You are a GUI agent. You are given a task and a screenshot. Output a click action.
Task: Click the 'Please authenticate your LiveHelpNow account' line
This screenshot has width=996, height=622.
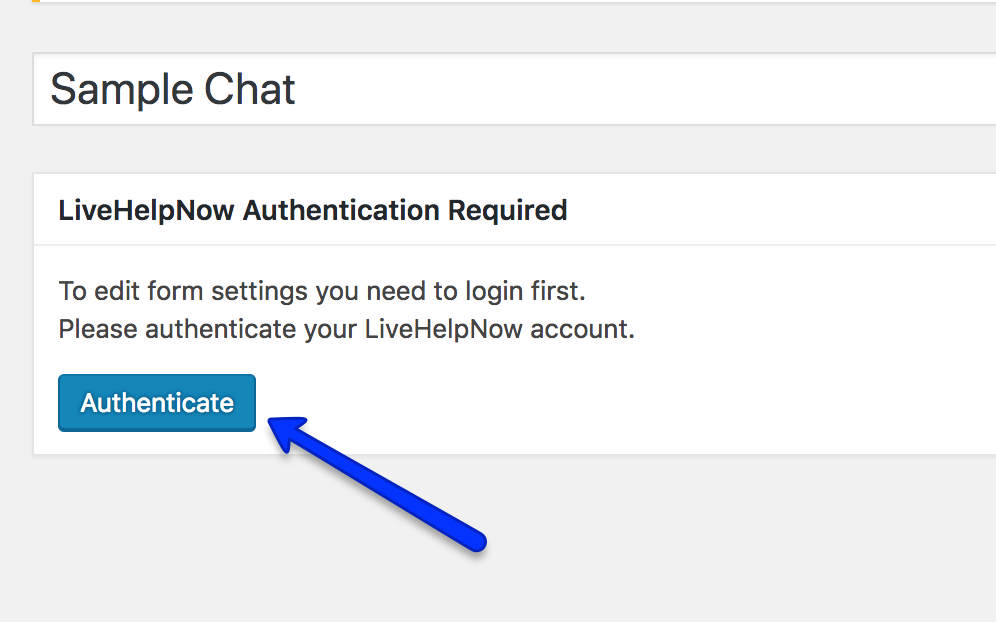point(347,329)
